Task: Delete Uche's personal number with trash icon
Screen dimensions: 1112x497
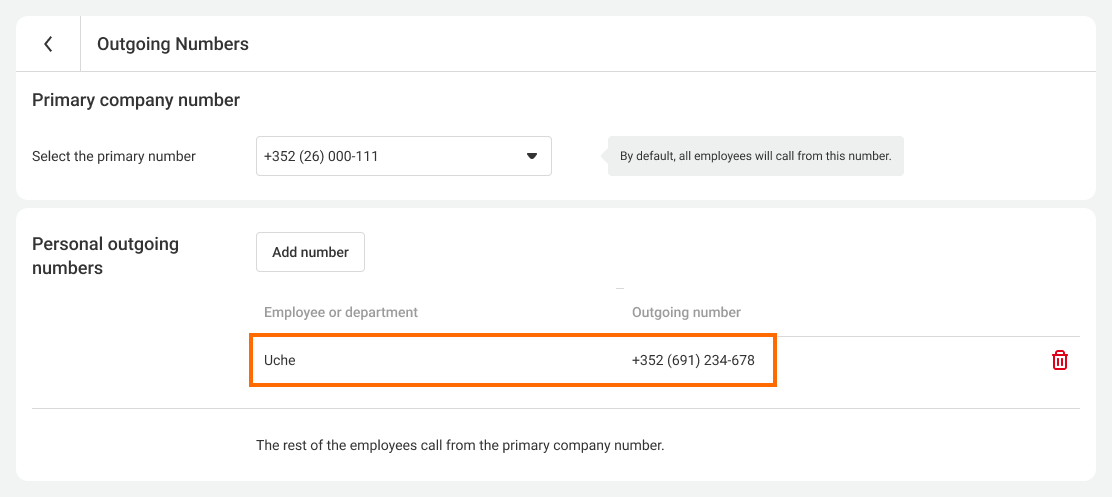Action: [1060, 361]
